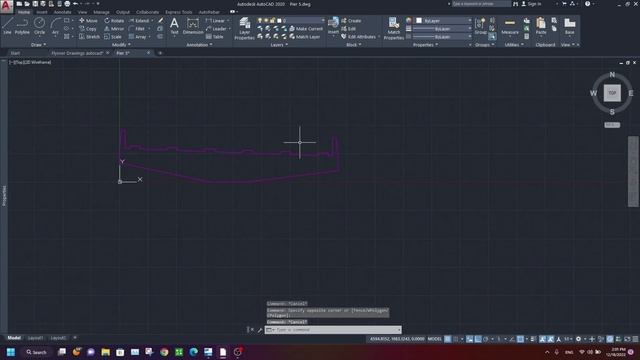640x360 pixels.
Task: Open Chrome from the taskbar
Action: tap(164, 352)
